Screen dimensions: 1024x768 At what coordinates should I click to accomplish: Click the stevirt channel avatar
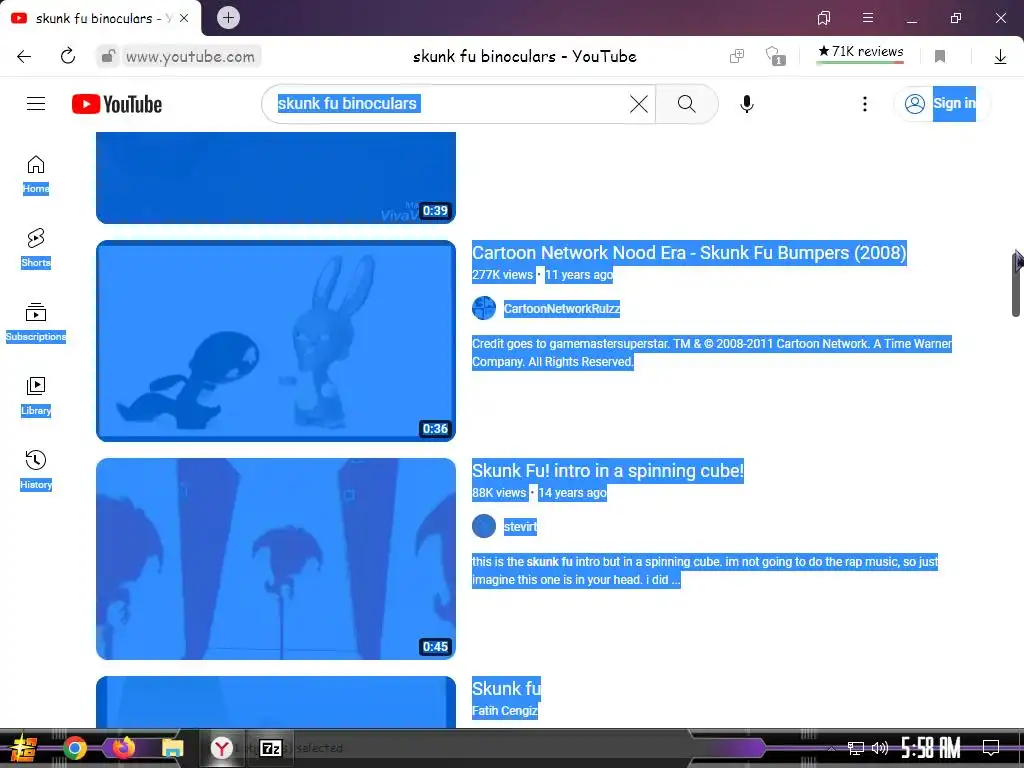click(x=484, y=526)
